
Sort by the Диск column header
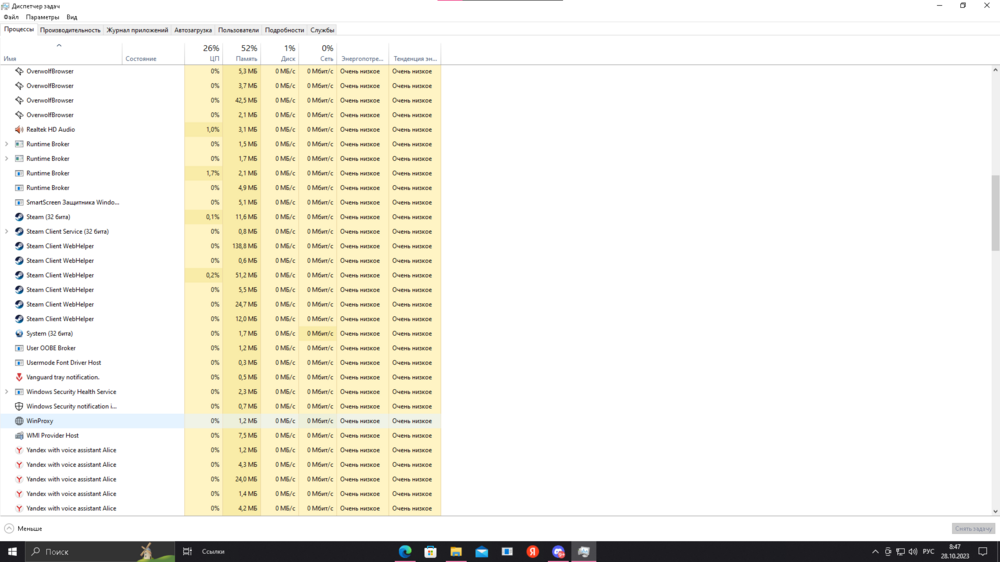click(x=280, y=53)
